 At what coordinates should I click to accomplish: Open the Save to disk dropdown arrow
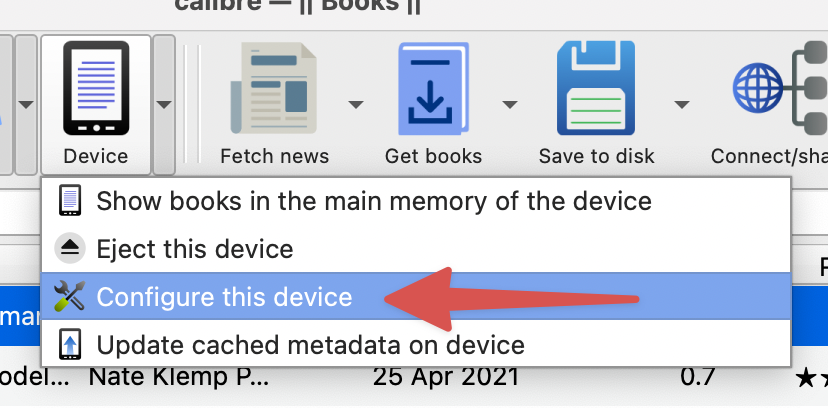(683, 103)
